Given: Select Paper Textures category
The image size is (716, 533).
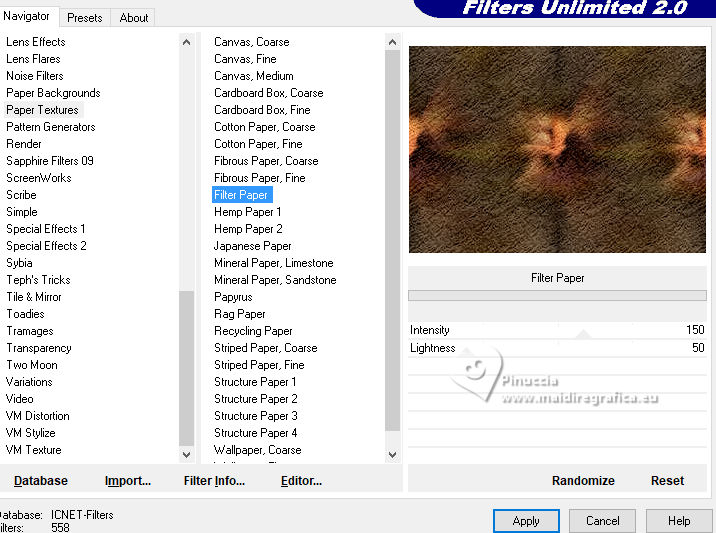Looking at the screenshot, I should point(42,110).
